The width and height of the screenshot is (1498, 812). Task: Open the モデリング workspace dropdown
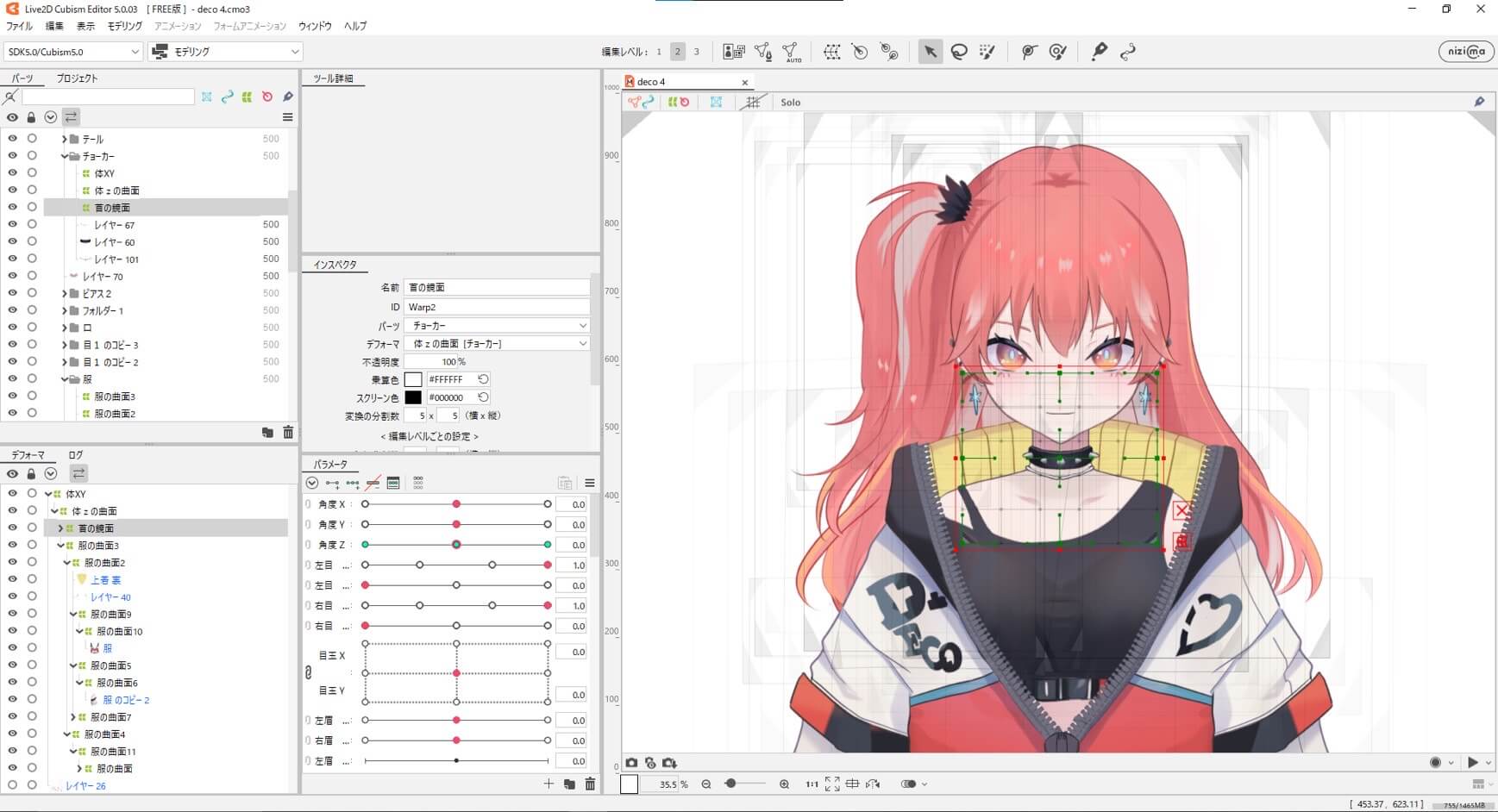[x=225, y=52]
